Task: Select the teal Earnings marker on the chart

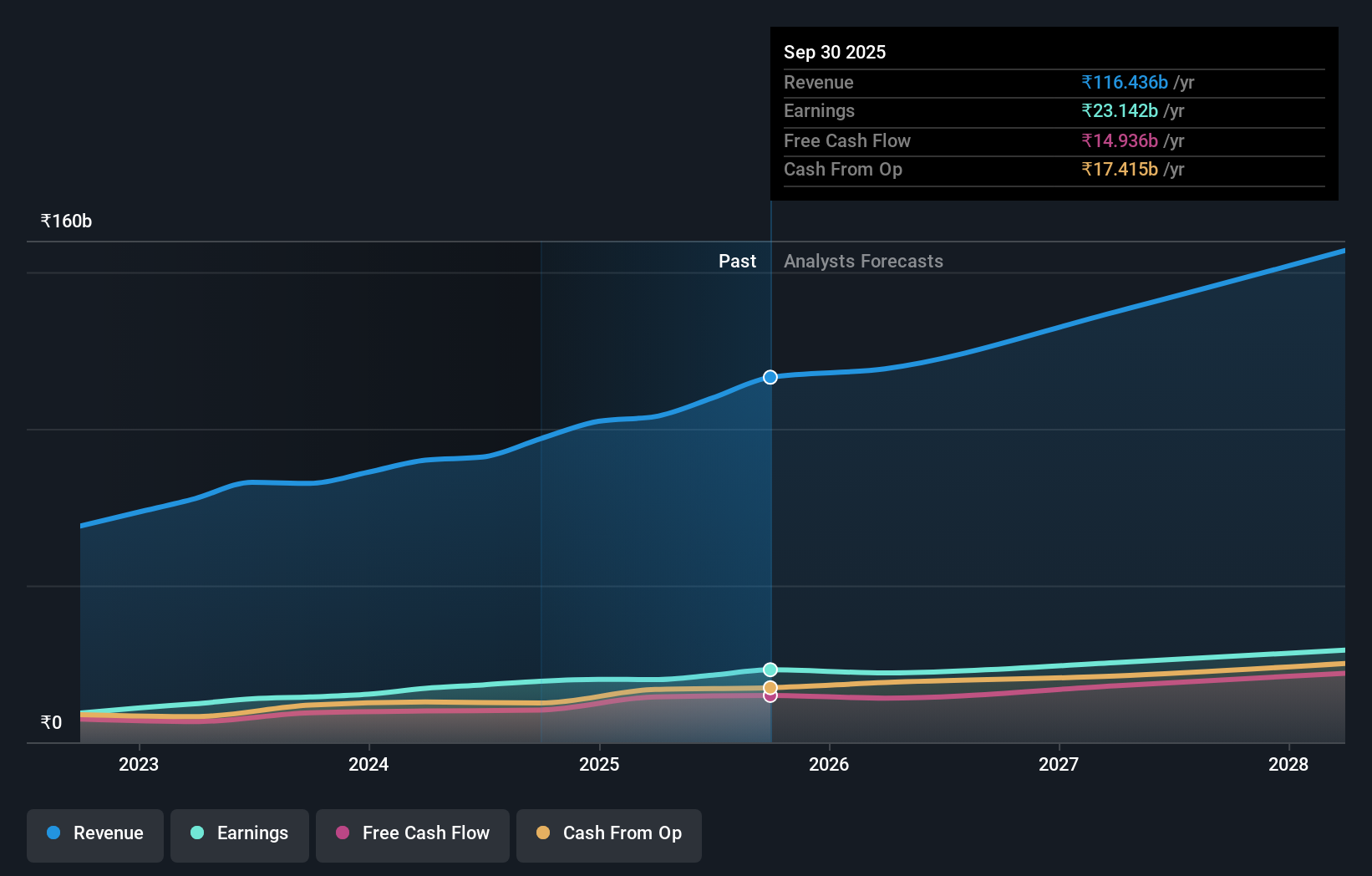Action: pos(770,668)
